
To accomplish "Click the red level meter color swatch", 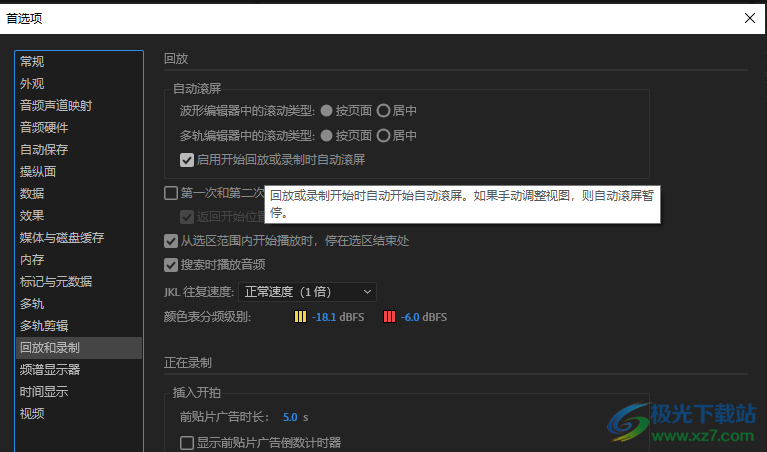I will point(389,317).
